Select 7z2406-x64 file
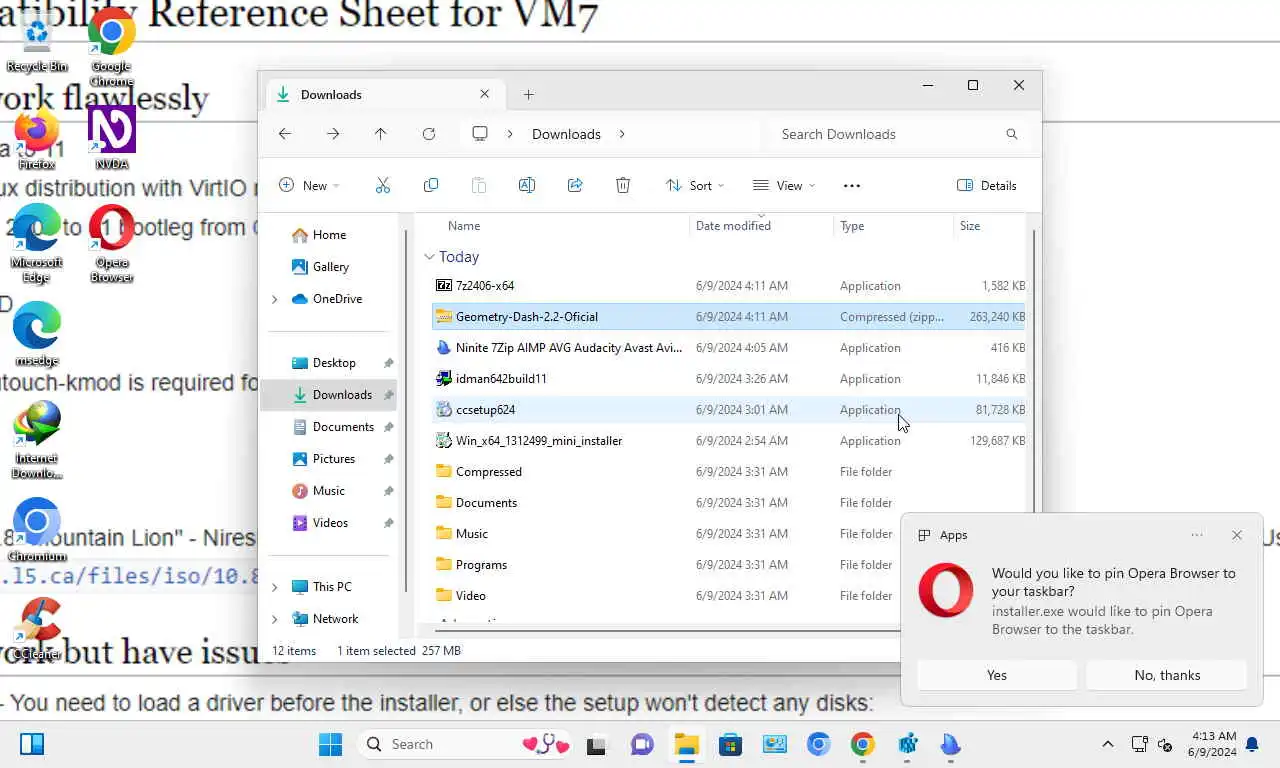This screenshot has height=768, width=1280. pos(730,286)
